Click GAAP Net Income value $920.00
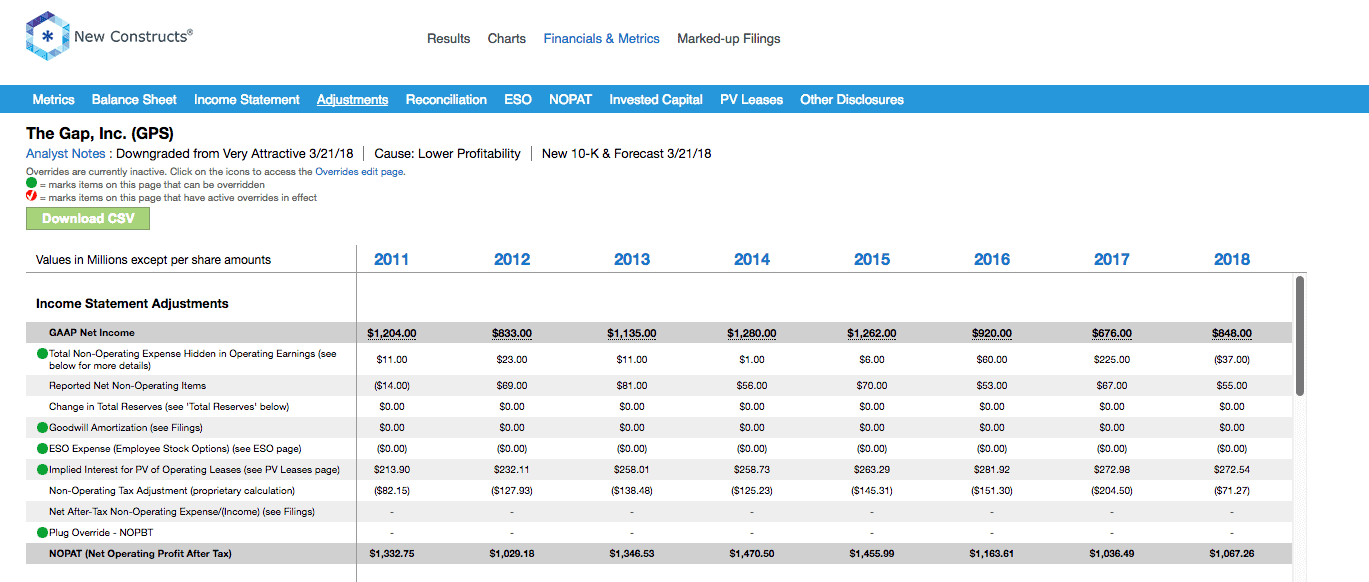Screen dimensions: 1369x582 pyautogui.click(x=991, y=333)
